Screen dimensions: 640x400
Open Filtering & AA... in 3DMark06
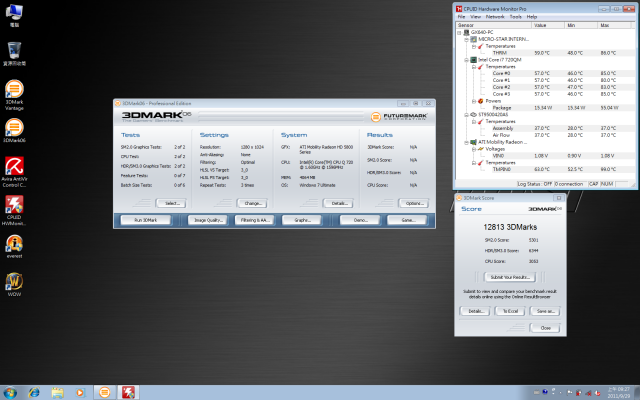pos(255,220)
